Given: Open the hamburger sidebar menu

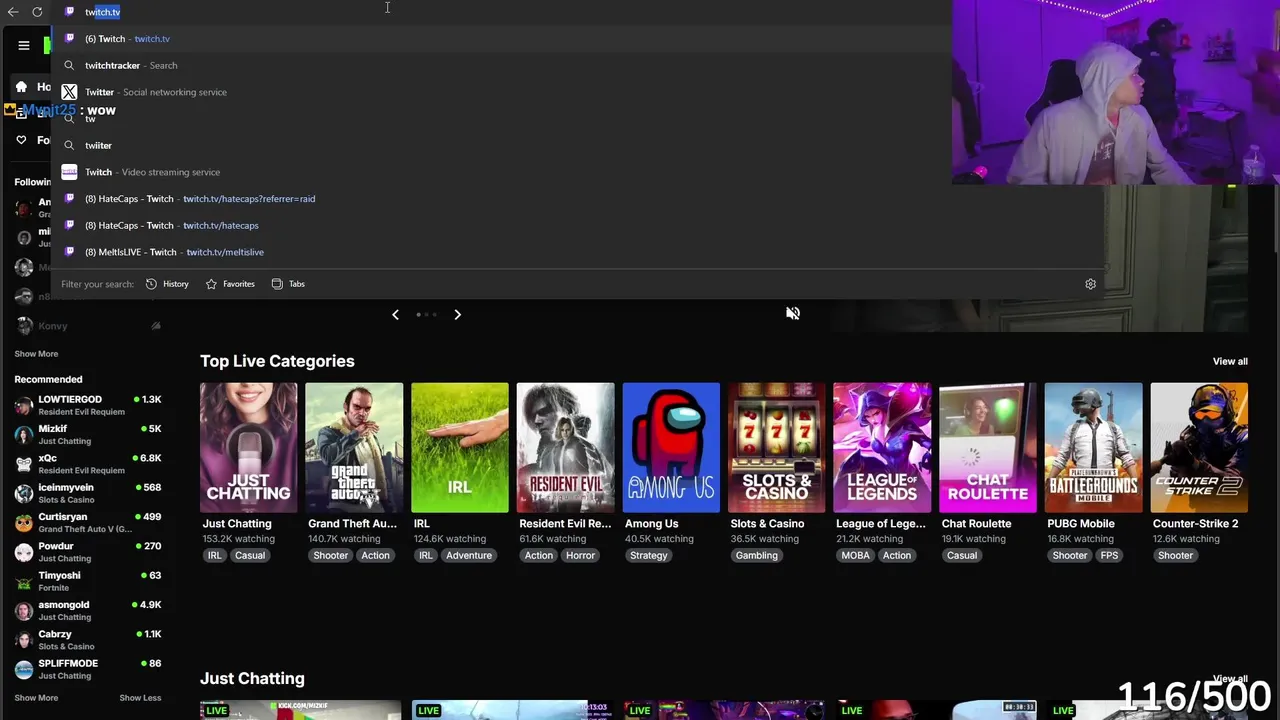Looking at the screenshot, I should [24, 45].
